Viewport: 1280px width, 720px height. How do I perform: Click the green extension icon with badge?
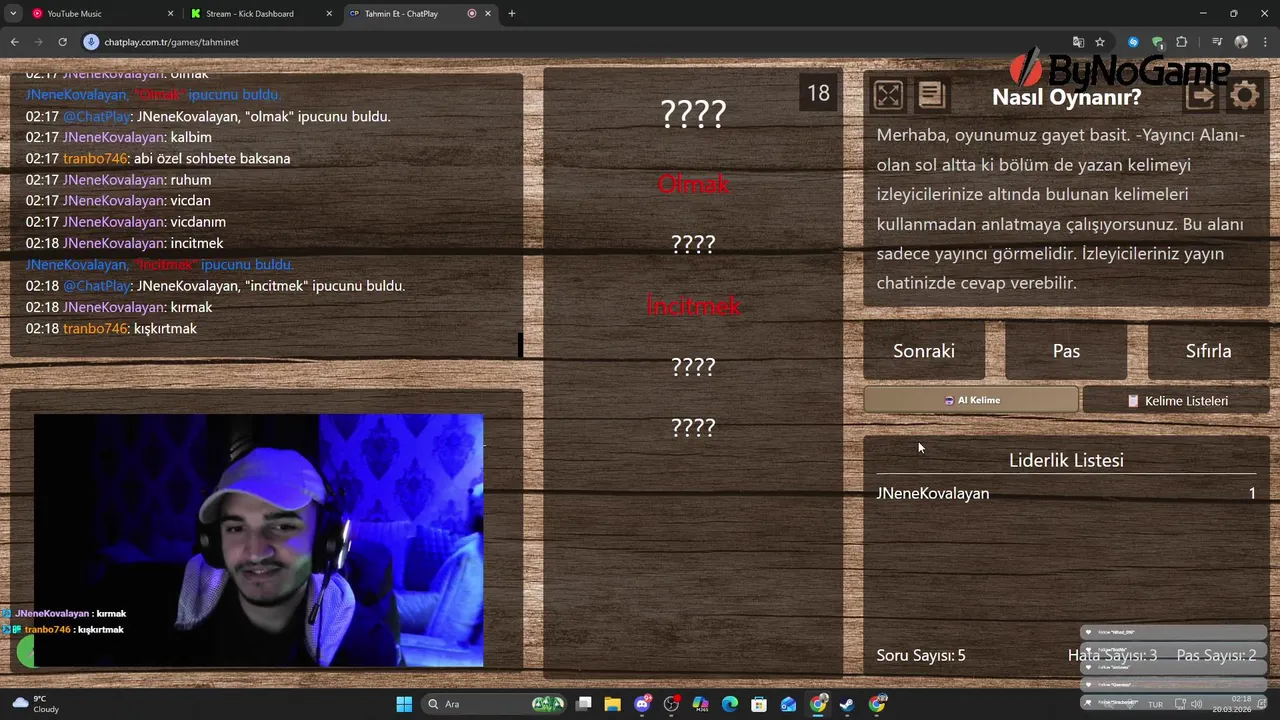click(x=1157, y=42)
